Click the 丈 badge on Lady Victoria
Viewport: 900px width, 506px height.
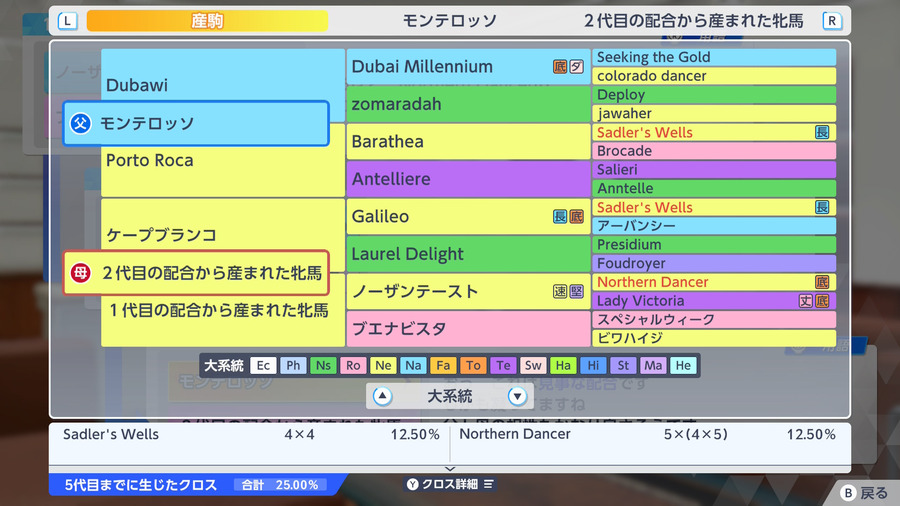[806, 301]
